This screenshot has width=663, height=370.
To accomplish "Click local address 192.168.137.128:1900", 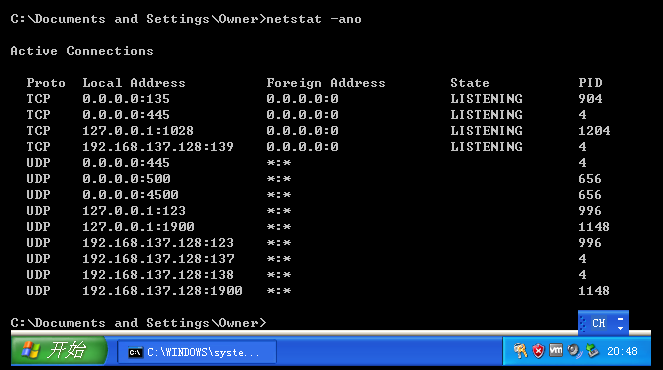I will click(162, 291).
